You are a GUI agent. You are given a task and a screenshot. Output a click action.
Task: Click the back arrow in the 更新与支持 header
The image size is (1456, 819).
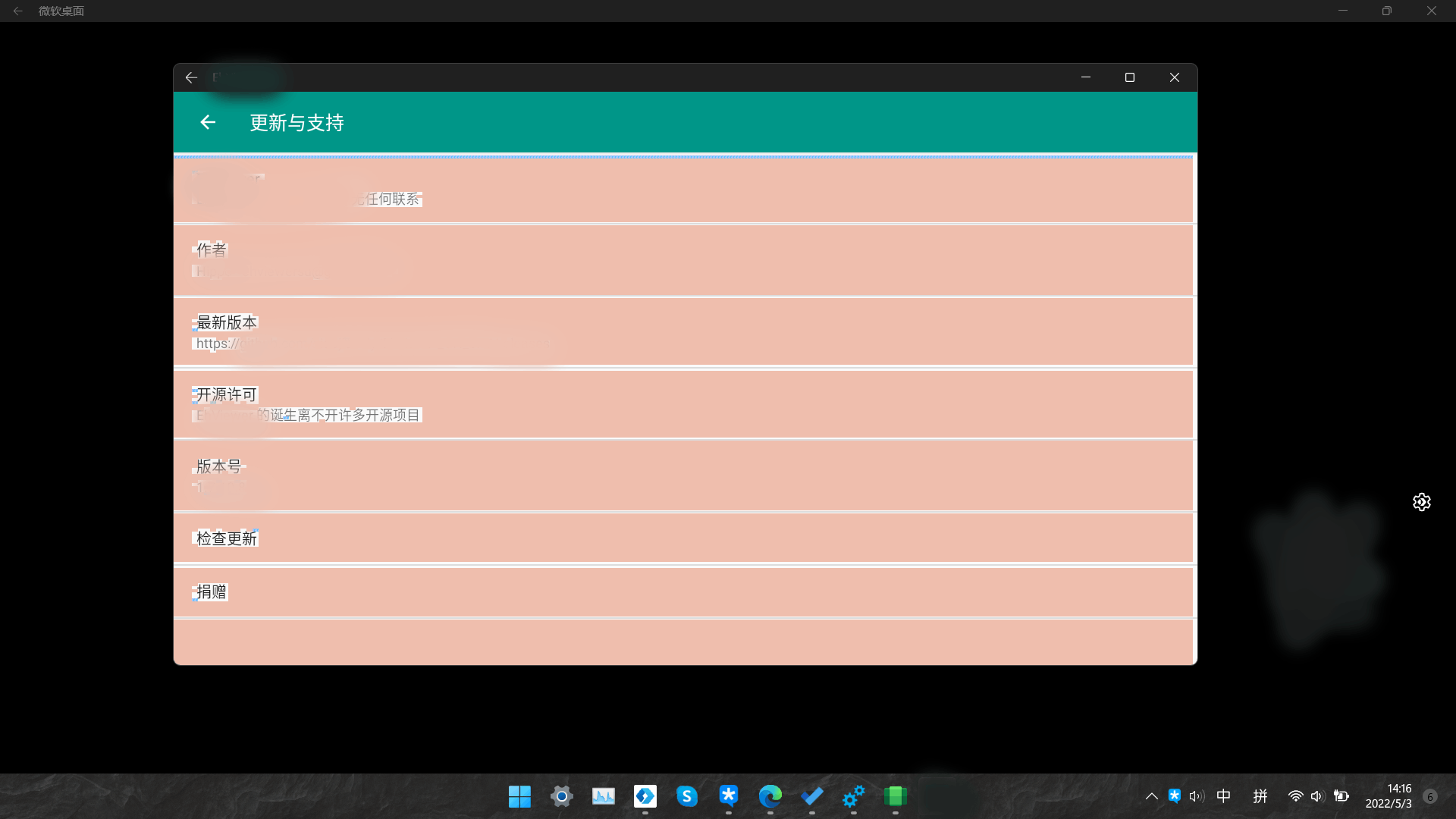[x=208, y=122]
